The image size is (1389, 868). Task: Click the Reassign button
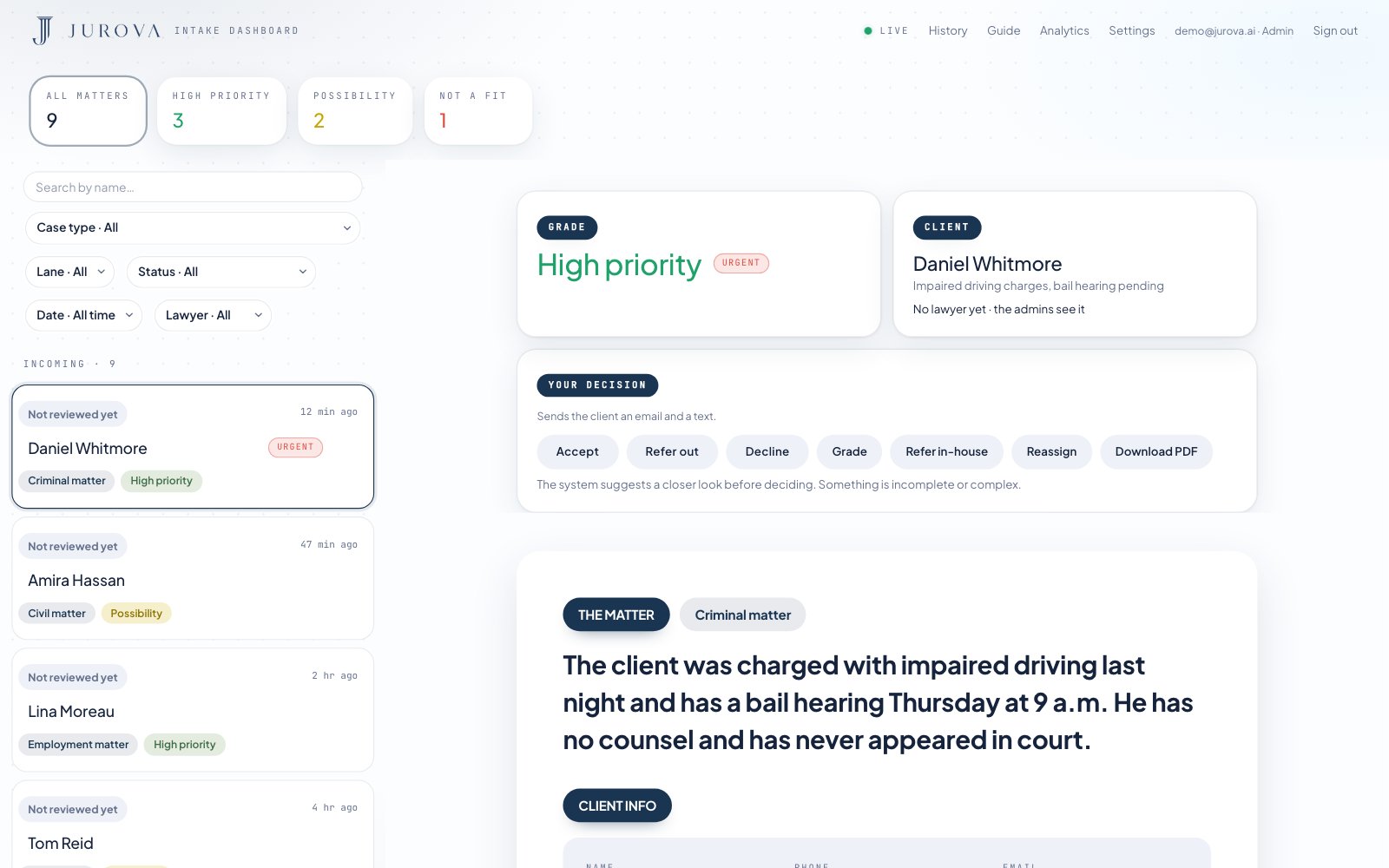coord(1051,451)
